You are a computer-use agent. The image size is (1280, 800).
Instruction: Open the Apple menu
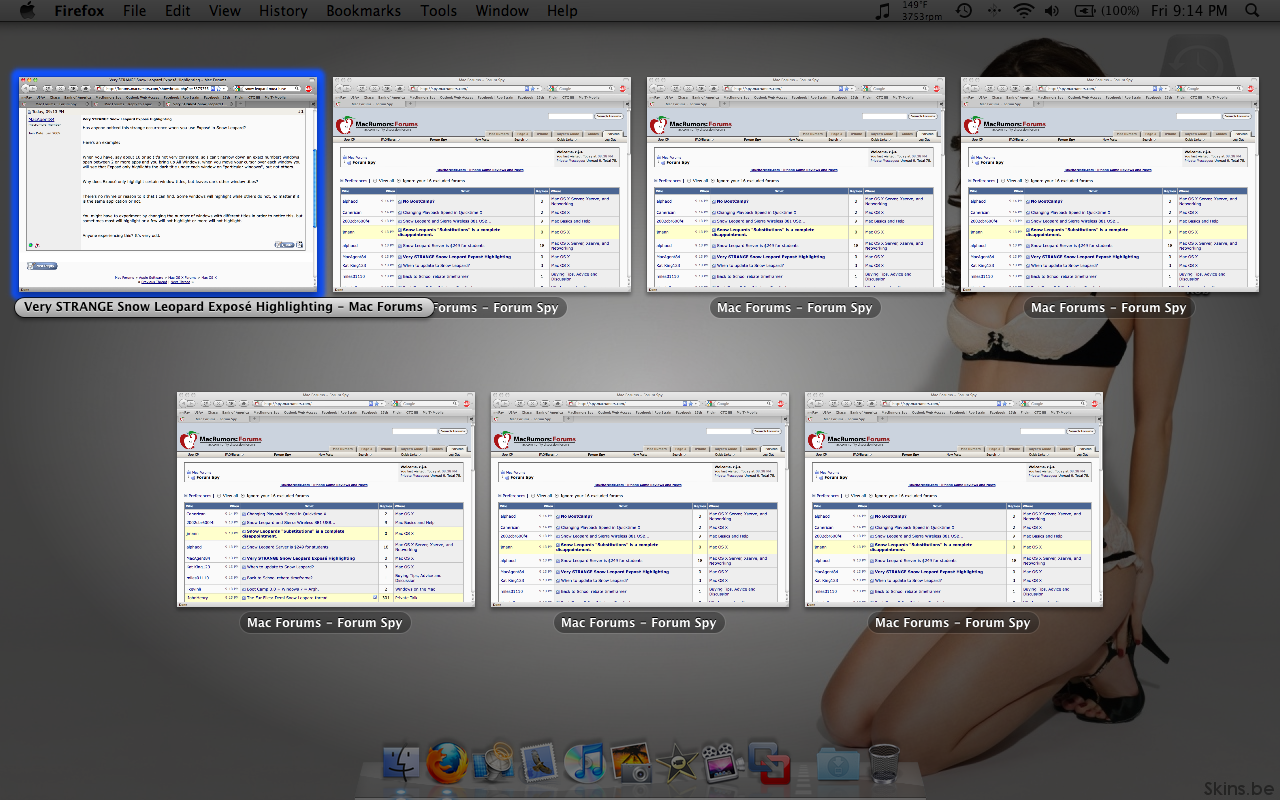pyautogui.click(x=27, y=10)
